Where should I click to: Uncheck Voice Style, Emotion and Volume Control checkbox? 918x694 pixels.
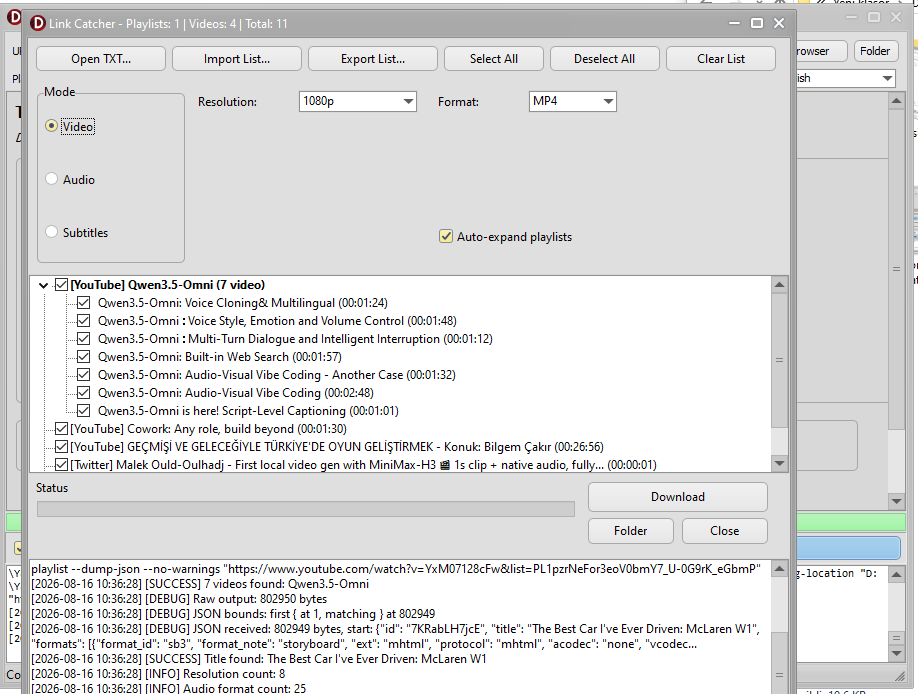pos(84,321)
